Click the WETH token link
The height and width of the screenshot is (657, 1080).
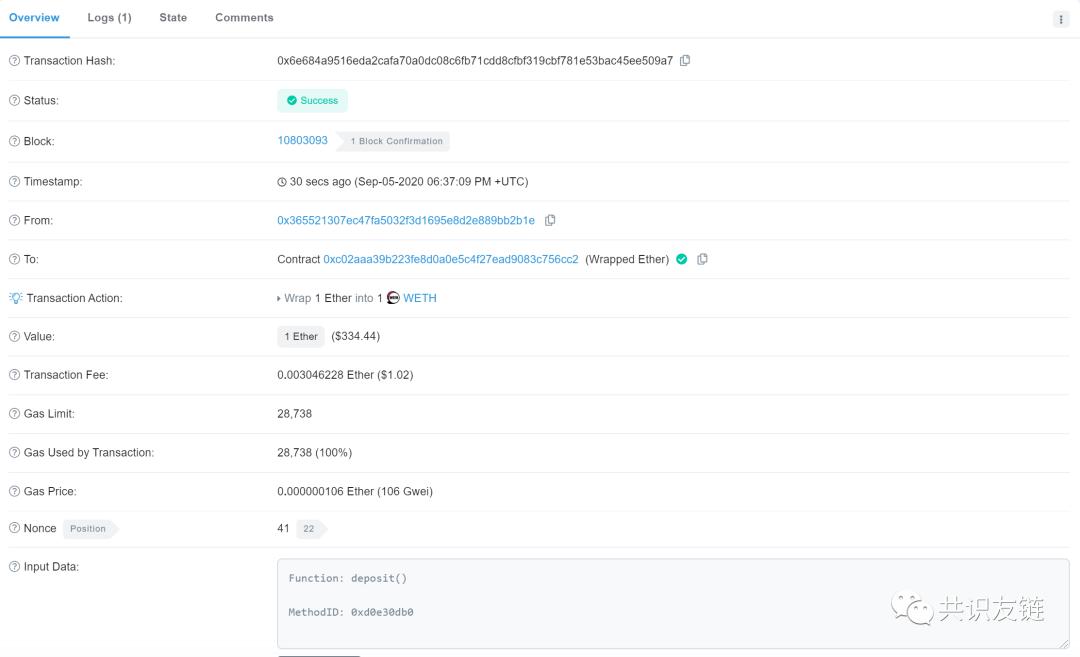[419, 298]
